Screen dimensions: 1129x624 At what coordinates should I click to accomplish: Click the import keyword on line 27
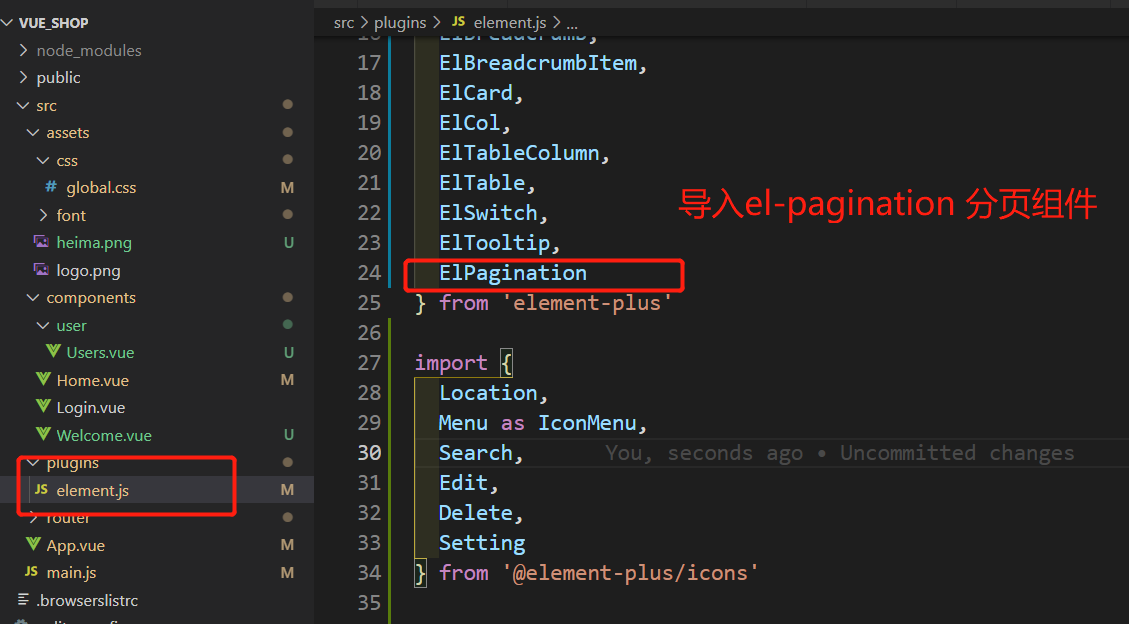(x=451, y=363)
